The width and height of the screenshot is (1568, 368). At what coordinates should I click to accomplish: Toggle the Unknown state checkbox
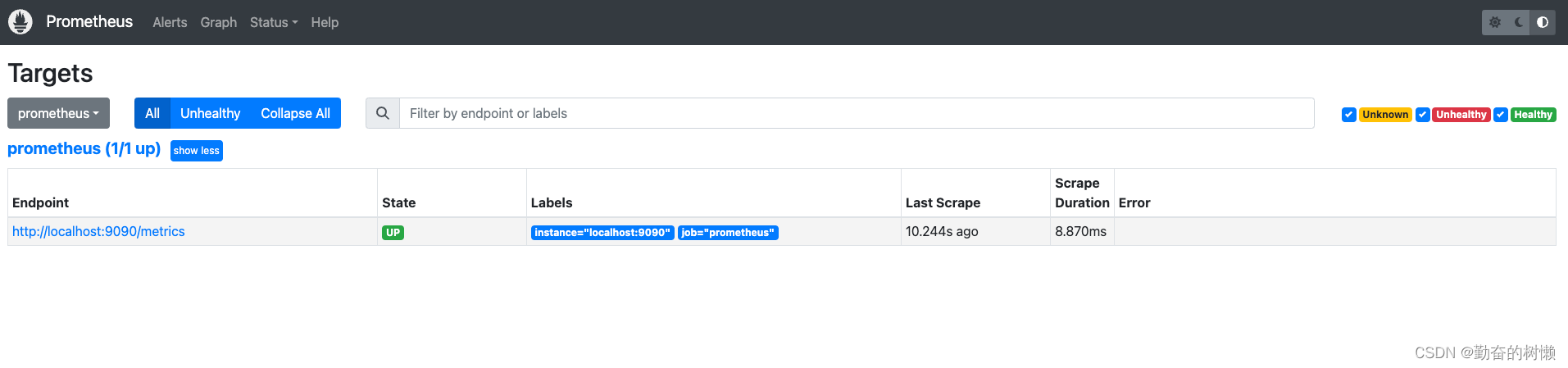(x=1348, y=115)
